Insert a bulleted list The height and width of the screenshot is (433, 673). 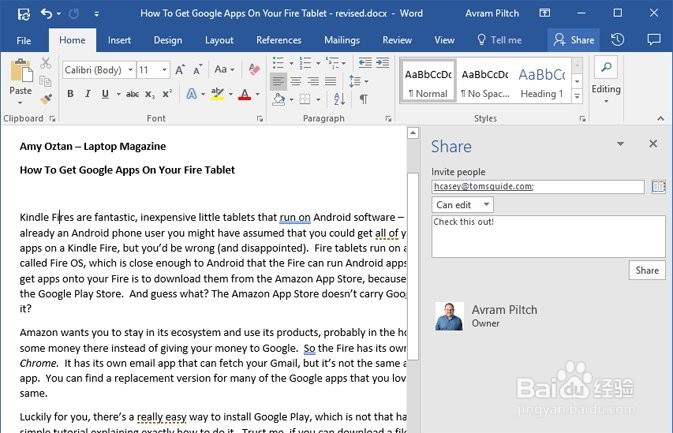[278, 63]
